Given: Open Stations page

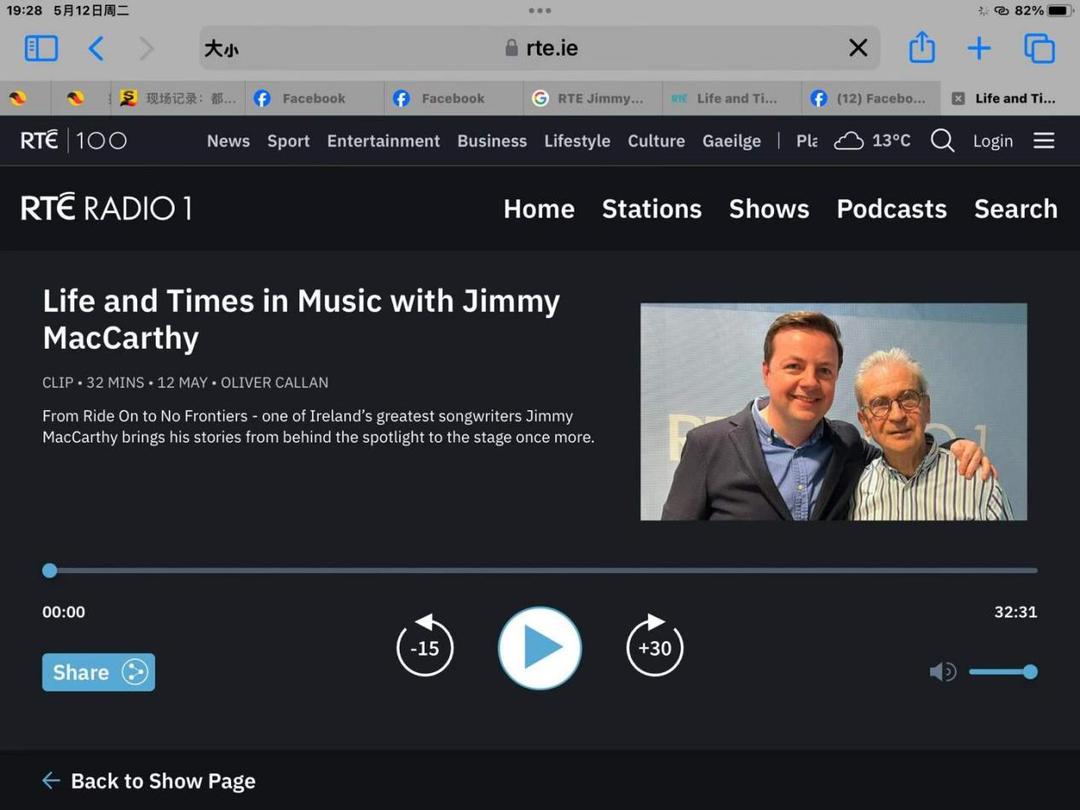Looking at the screenshot, I should tap(652, 209).
